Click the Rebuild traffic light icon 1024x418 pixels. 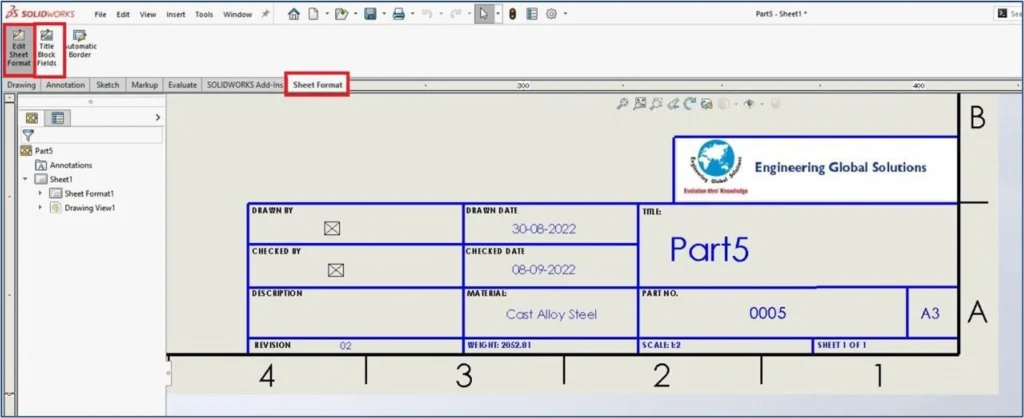coord(513,14)
